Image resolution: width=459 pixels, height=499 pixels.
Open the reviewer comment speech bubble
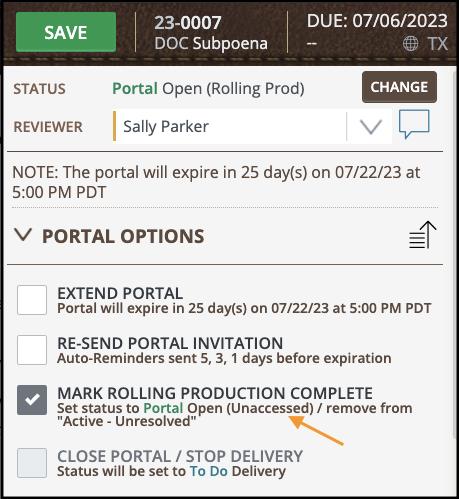[414, 124]
